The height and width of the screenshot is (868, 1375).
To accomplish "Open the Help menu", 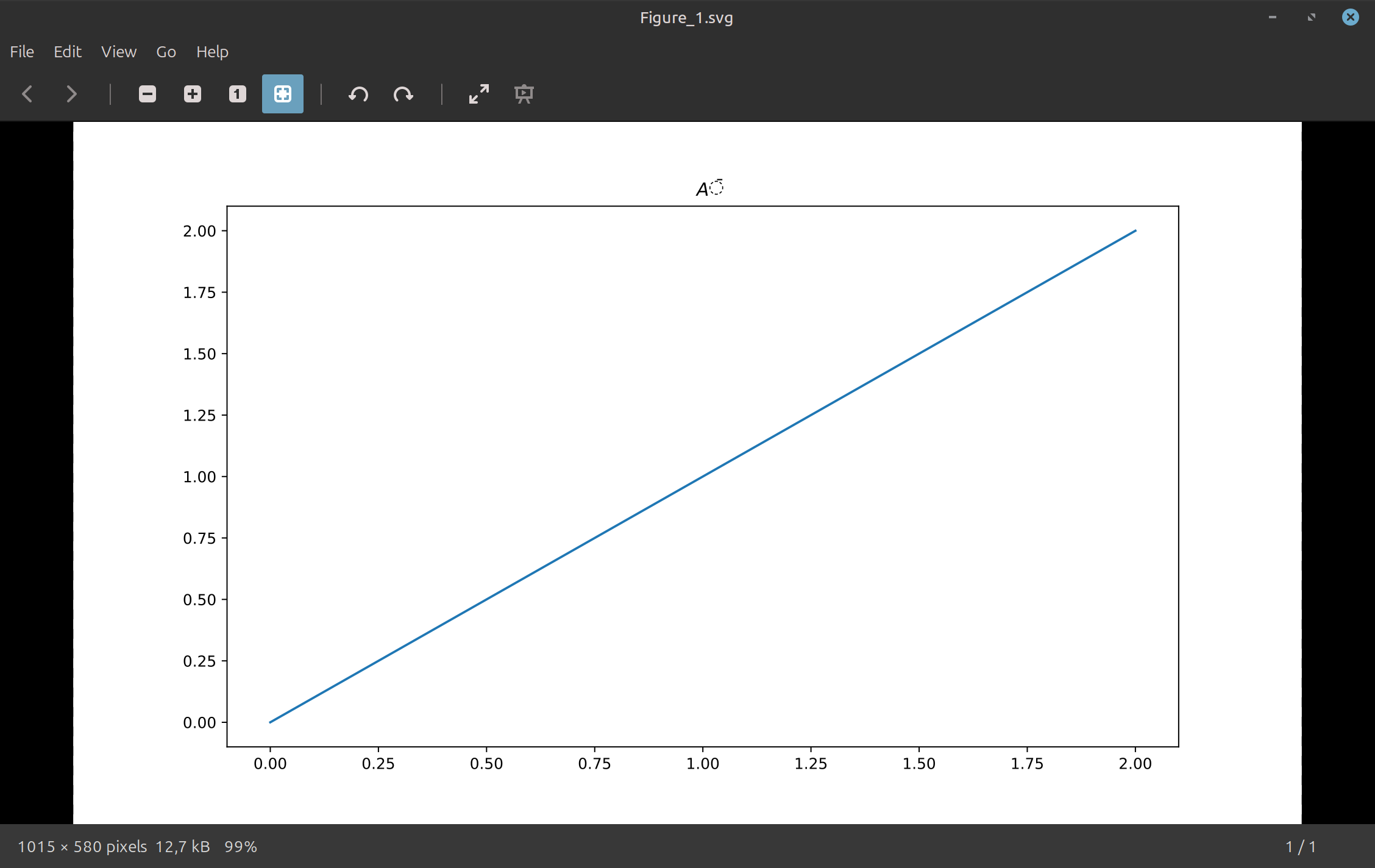I will coord(212,52).
